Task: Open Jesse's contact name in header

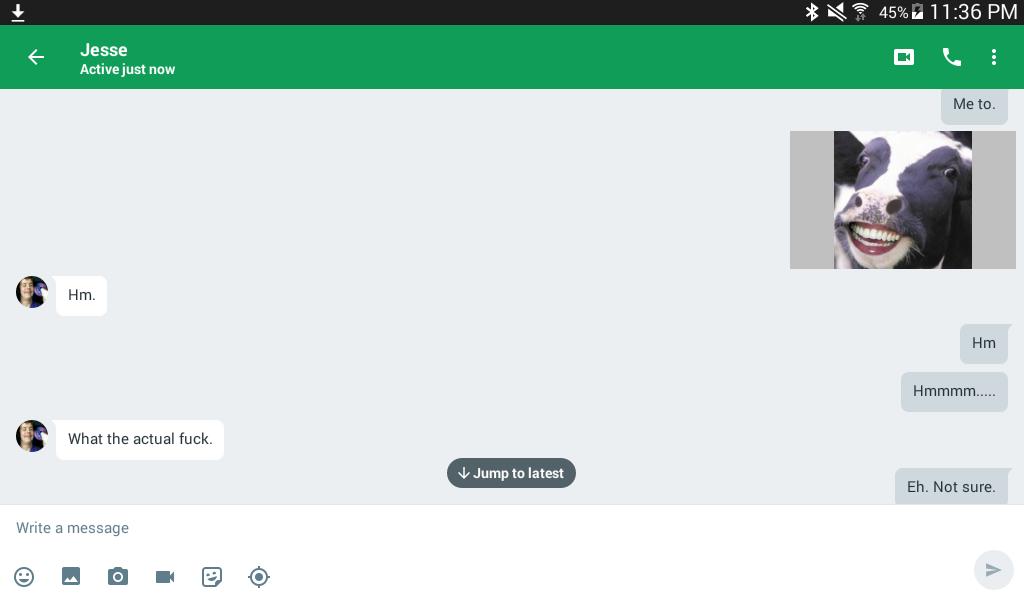Action: point(104,50)
